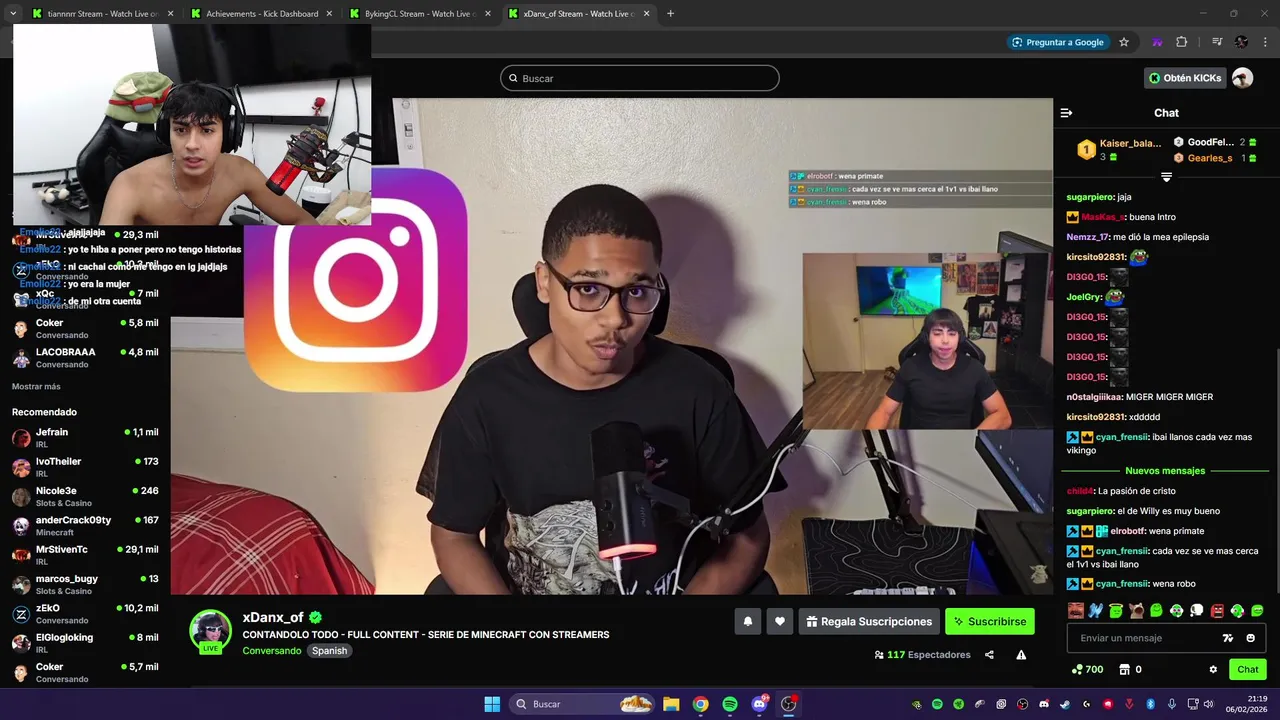
Task: Open Windows Start menu
Action: 492,704
